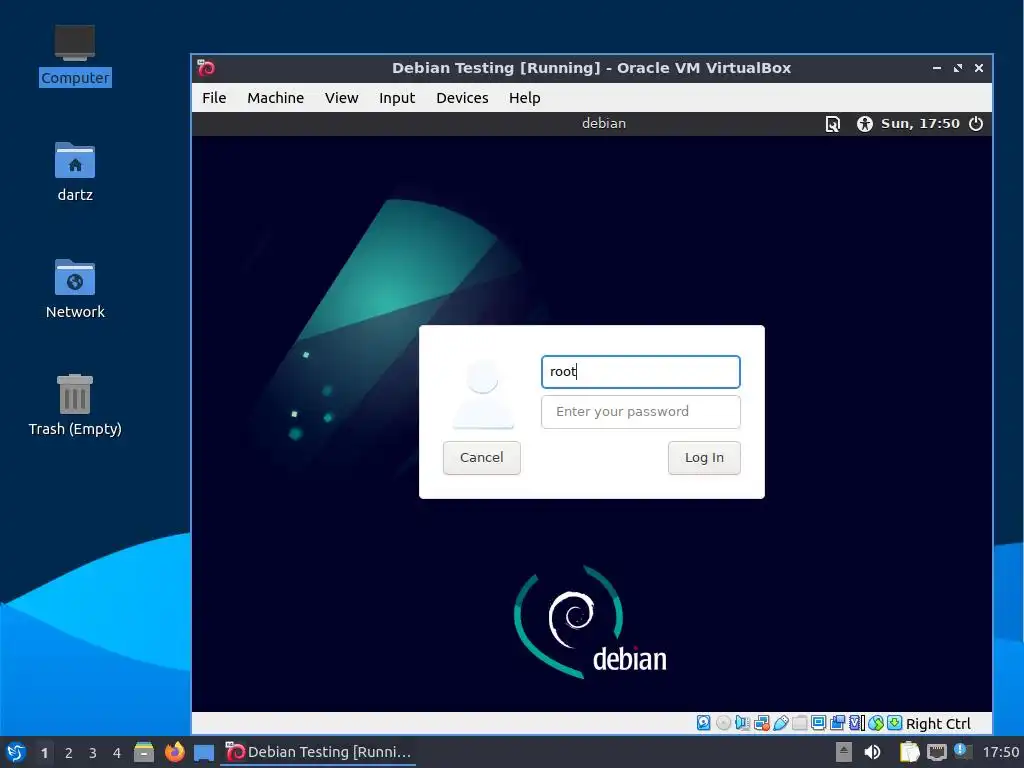1024x768 pixels.
Task: Open the Help menu in VirtualBox
Action: click(524, 98)
